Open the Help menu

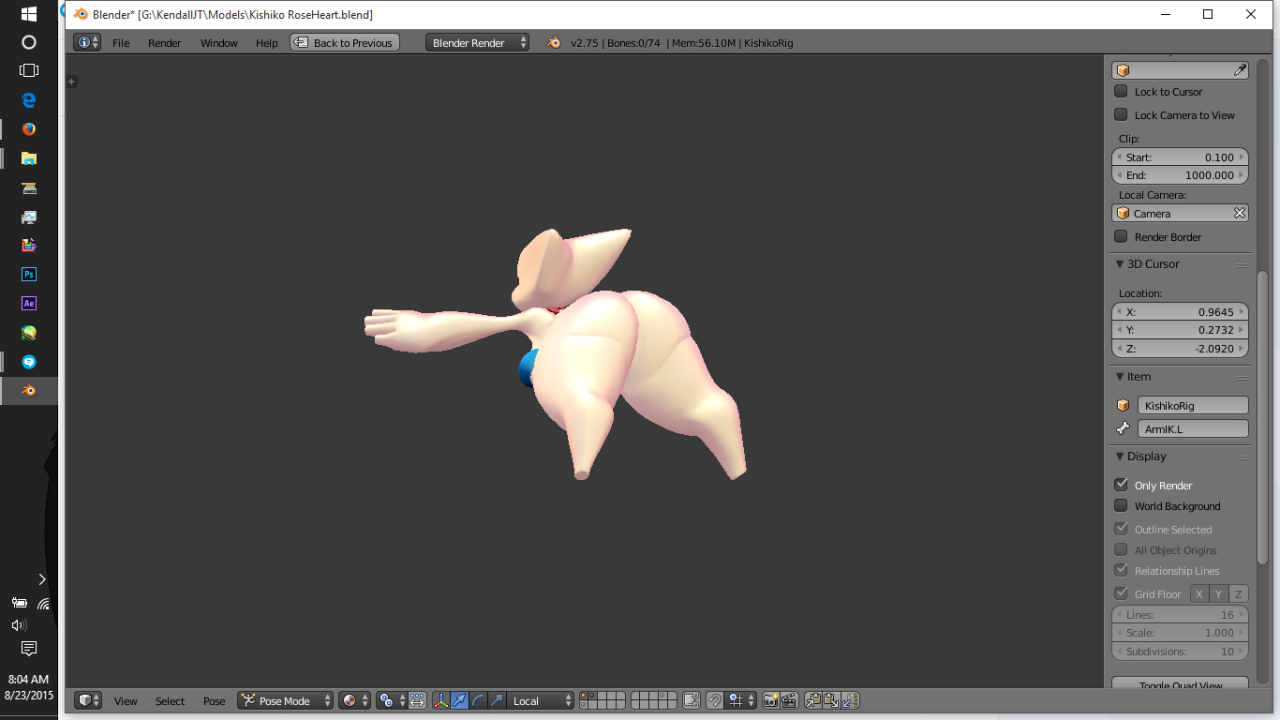pos(267,43)
